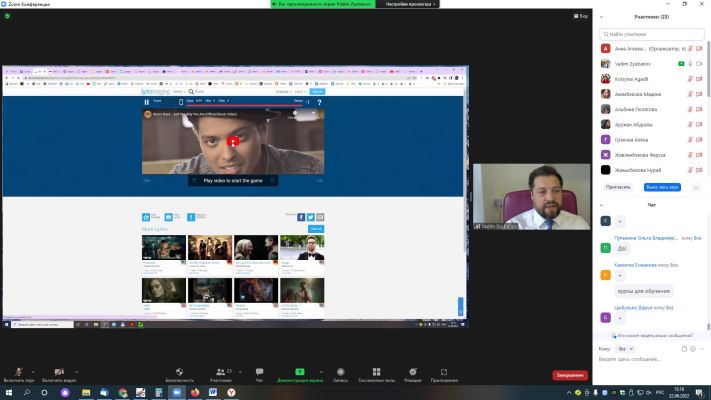Expand the audio options arrow beside microphone

pos(33,372)
